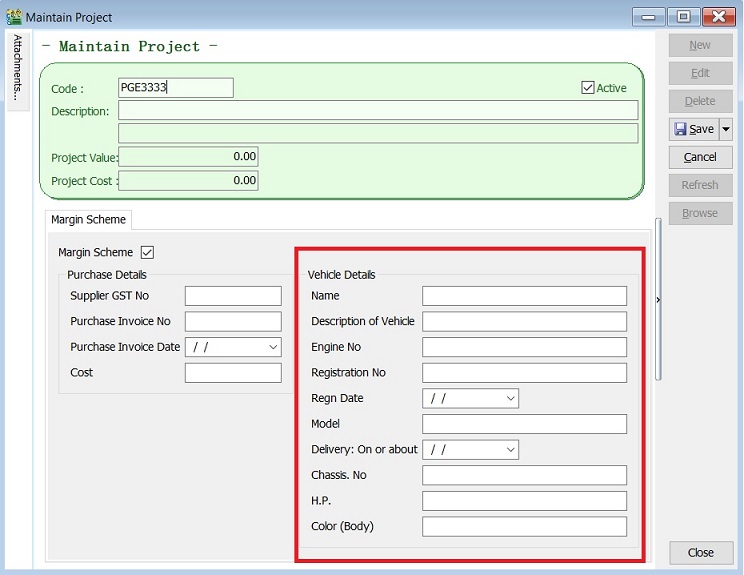Click into the Supplier GST No field
Viewport: 744px width, 575px height.
233,296
